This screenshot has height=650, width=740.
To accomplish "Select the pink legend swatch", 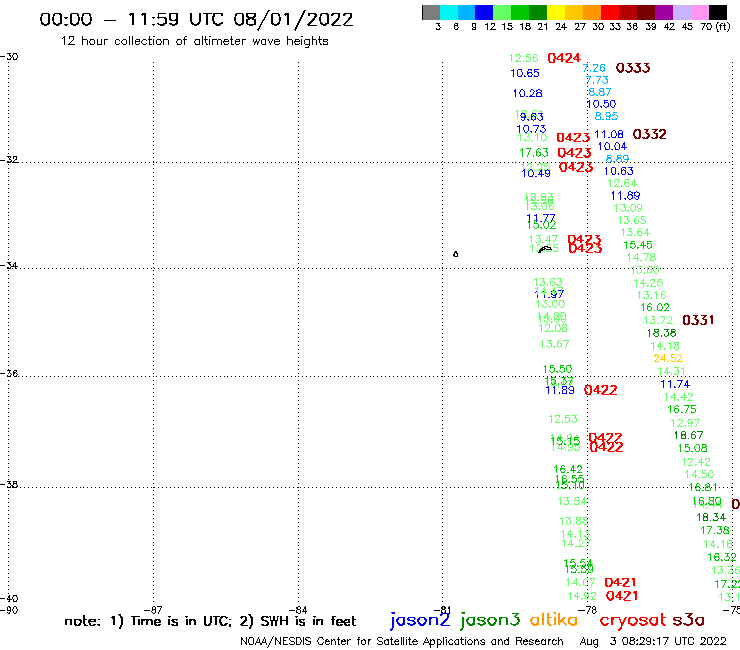I will click(x=699, y=12).
